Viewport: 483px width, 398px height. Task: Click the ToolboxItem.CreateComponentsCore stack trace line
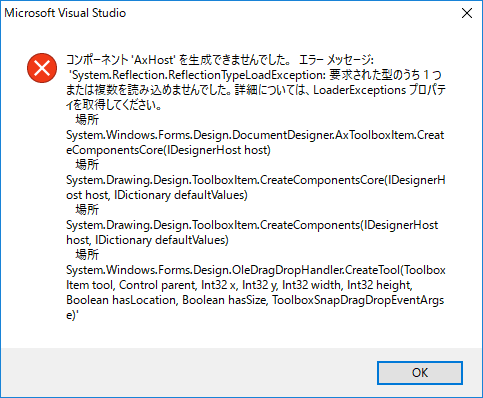(x=256, y=180)
